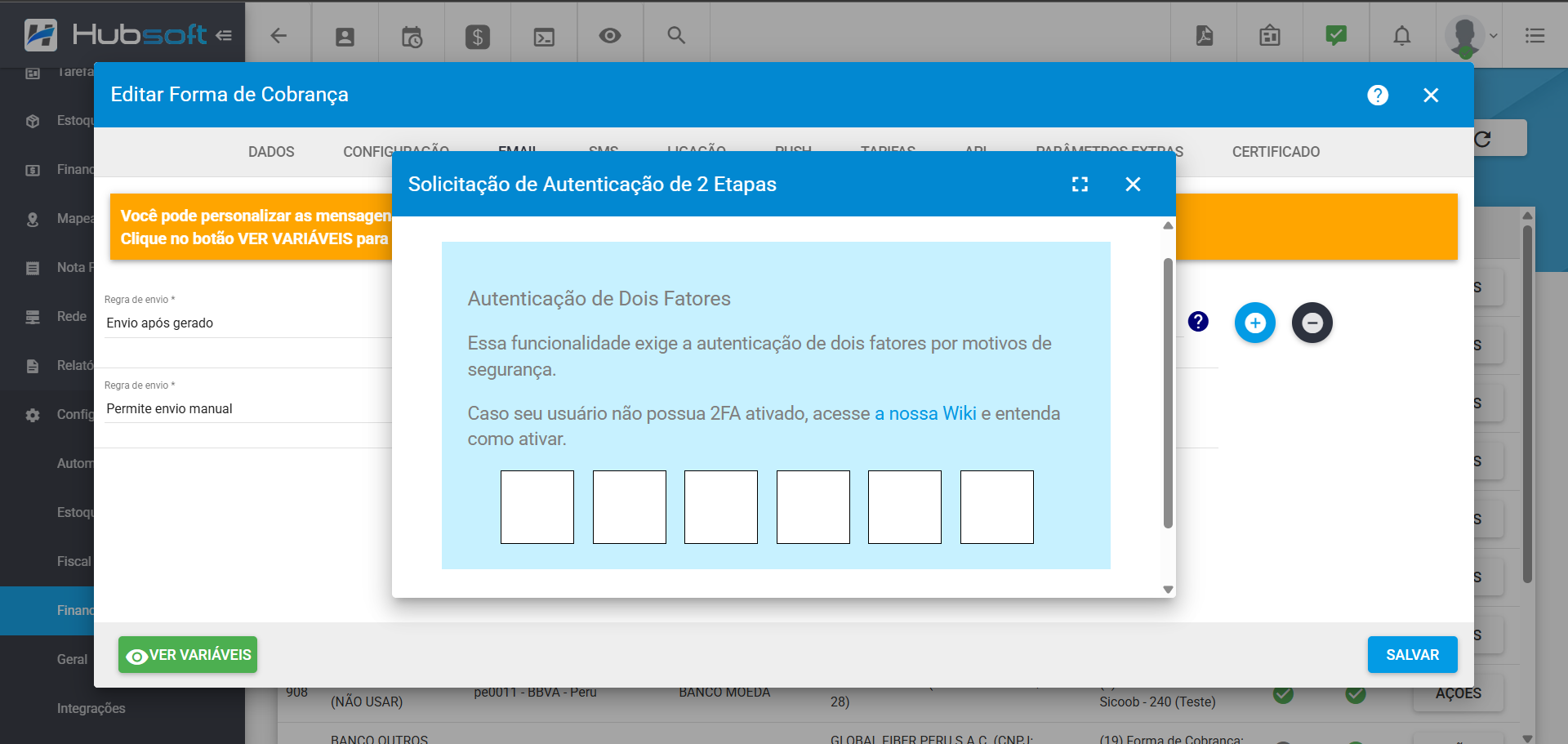The width and height of the screenshot is (1568, 744).
Task: Click the eye visibility icon in toolbar
Action: coord(609,36)
